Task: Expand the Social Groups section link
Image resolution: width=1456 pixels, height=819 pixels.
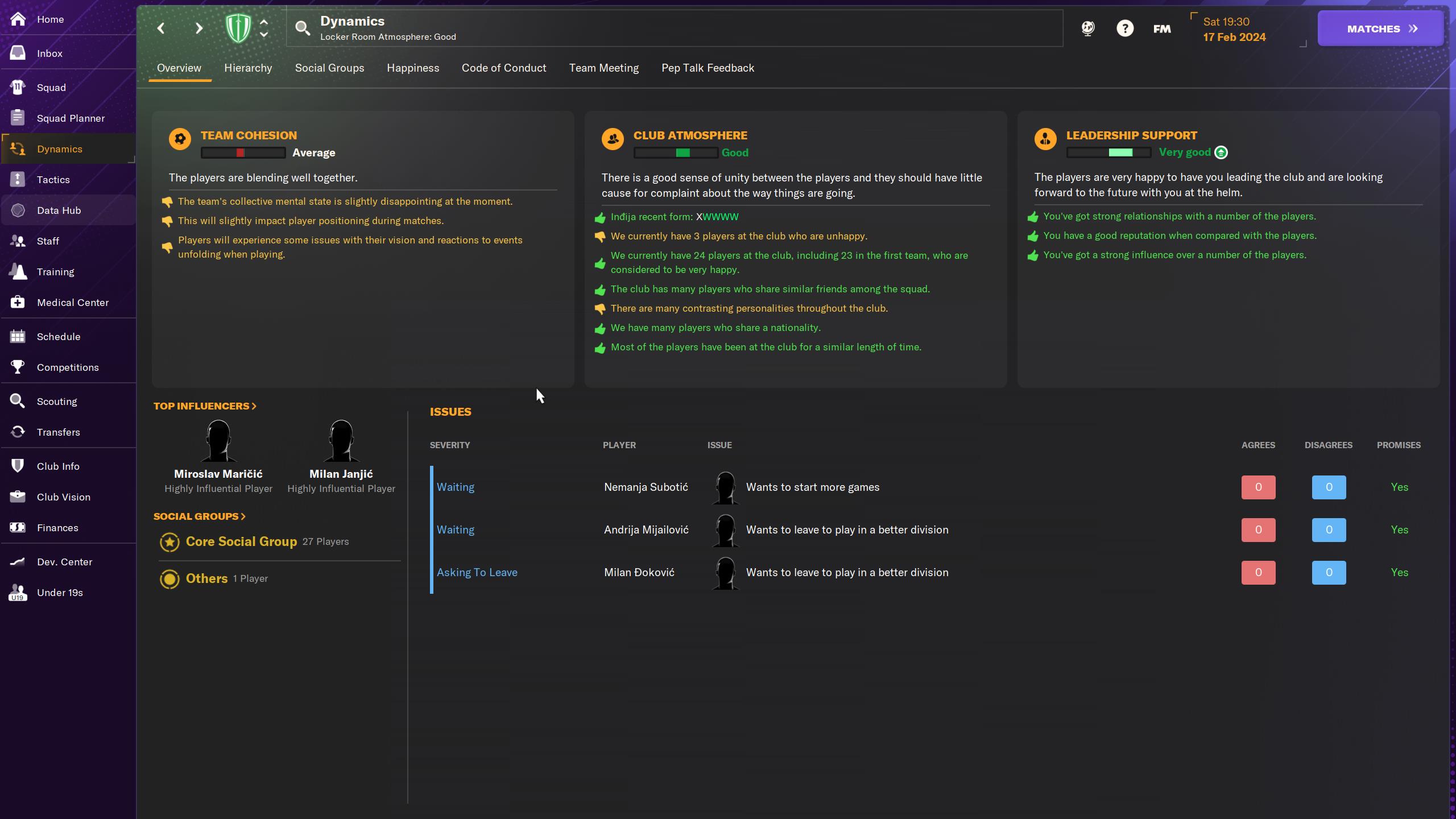Action: coord(199,516)
